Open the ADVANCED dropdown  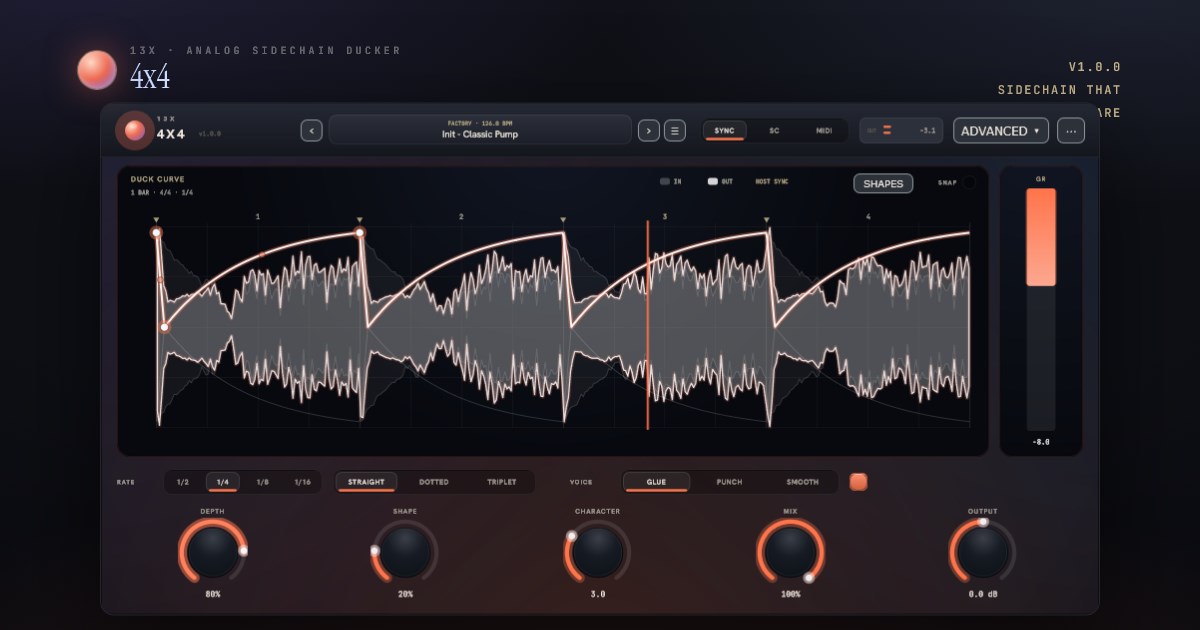[1001, 130]
